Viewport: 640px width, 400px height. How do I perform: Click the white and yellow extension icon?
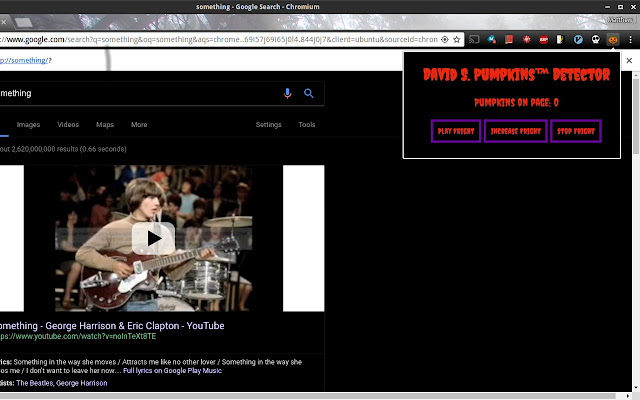[x=560, y=40]
